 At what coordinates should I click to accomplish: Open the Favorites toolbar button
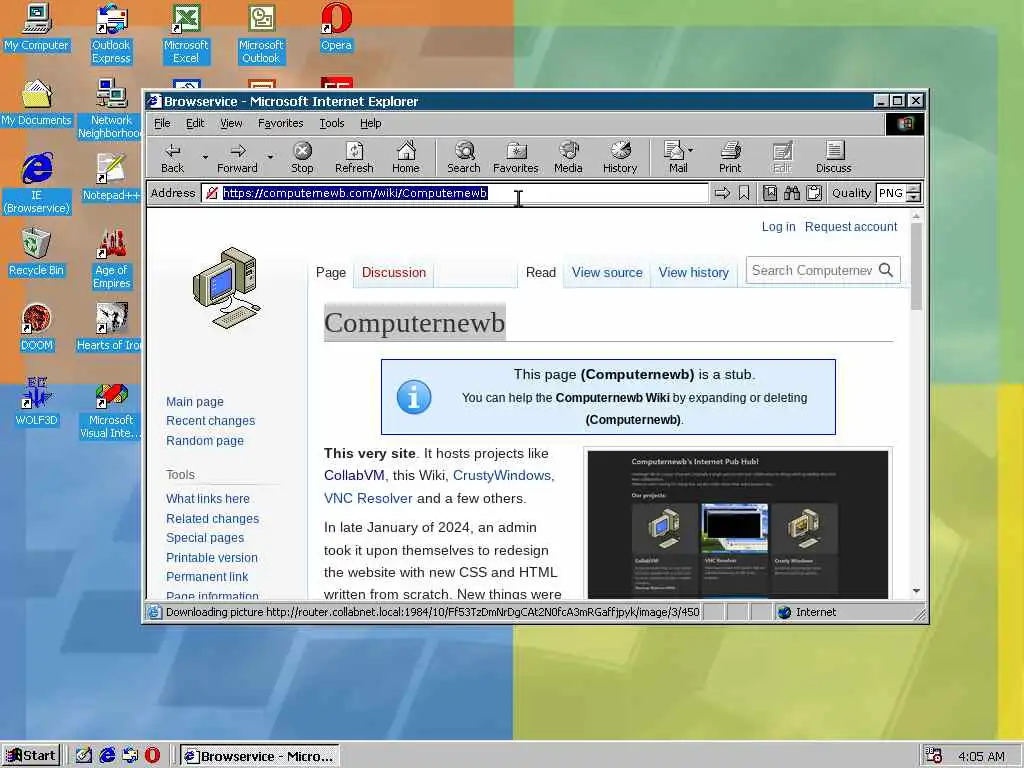pos(515,158)
